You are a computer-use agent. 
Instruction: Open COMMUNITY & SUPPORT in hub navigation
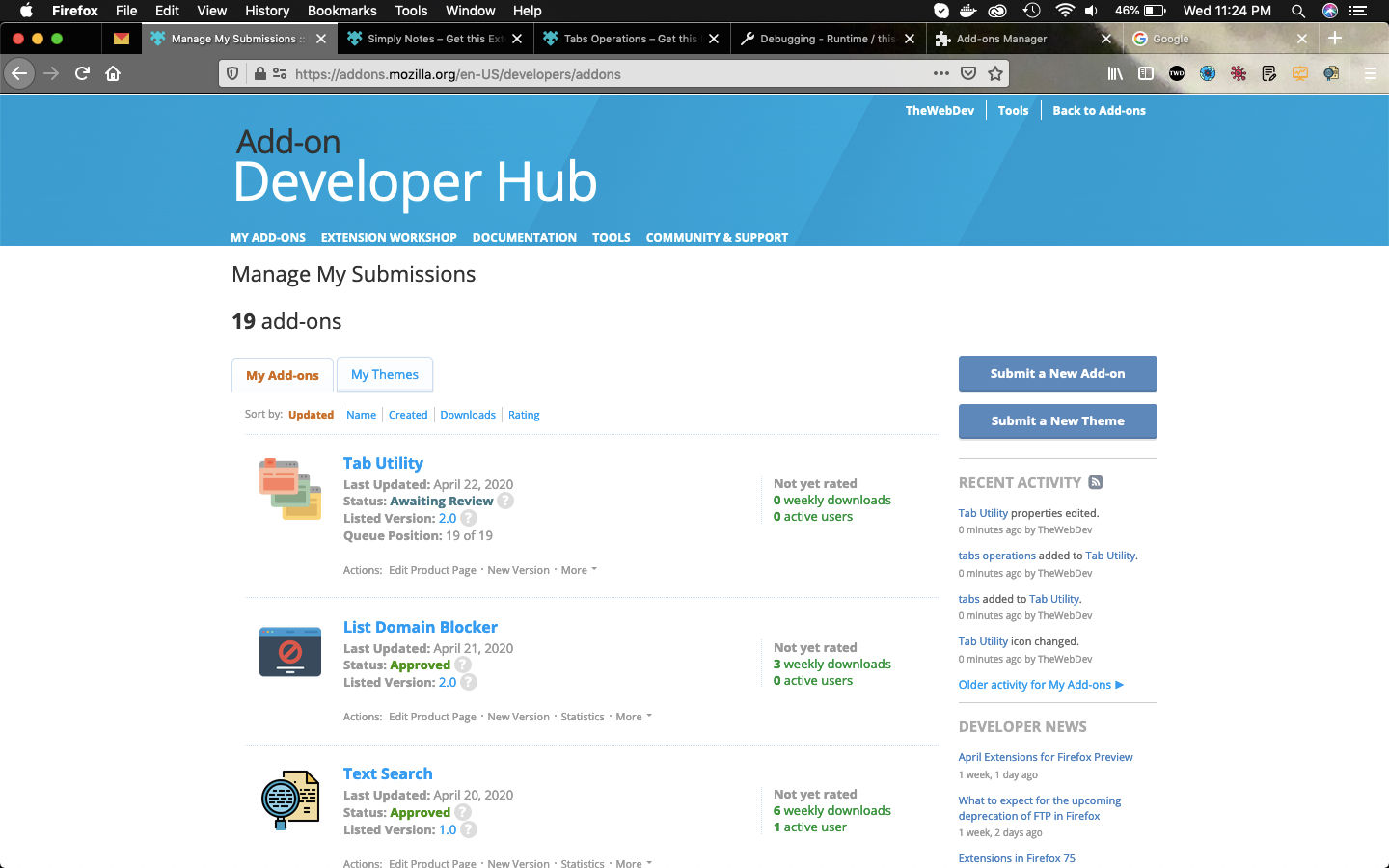point(717,237)
